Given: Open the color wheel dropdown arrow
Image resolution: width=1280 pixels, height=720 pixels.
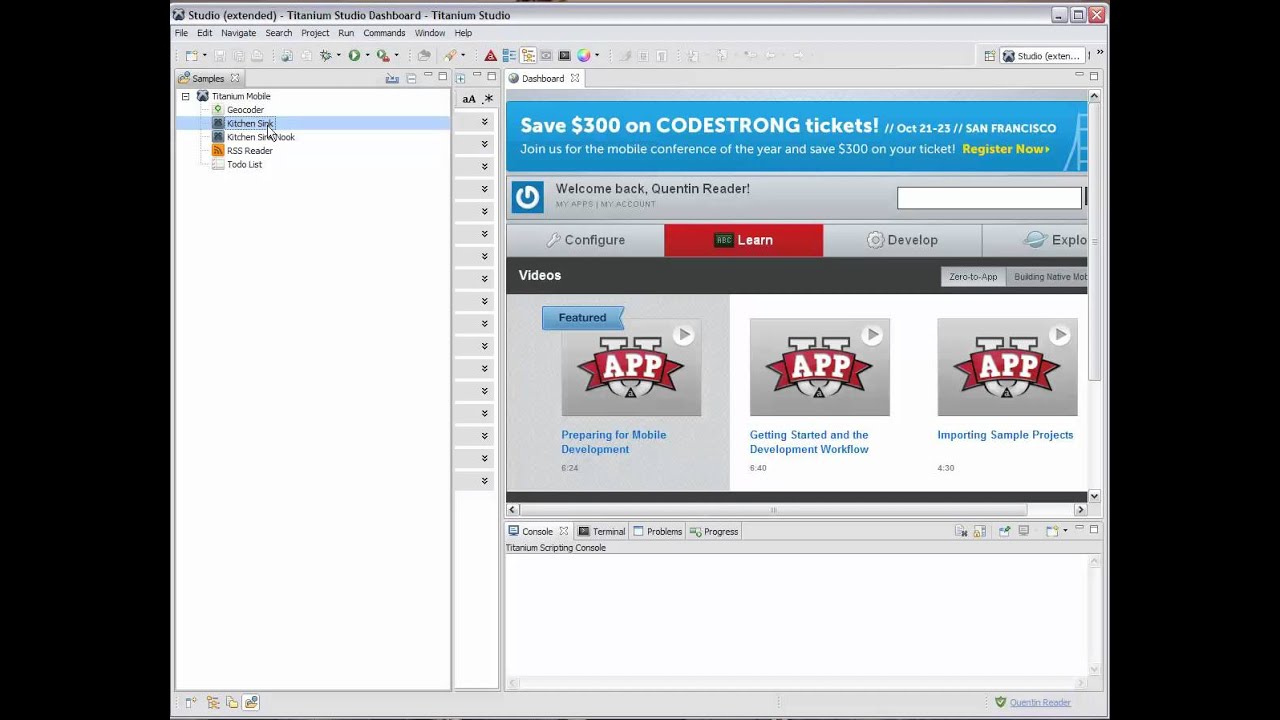Looking at the screenshot, I should (597, 56).
